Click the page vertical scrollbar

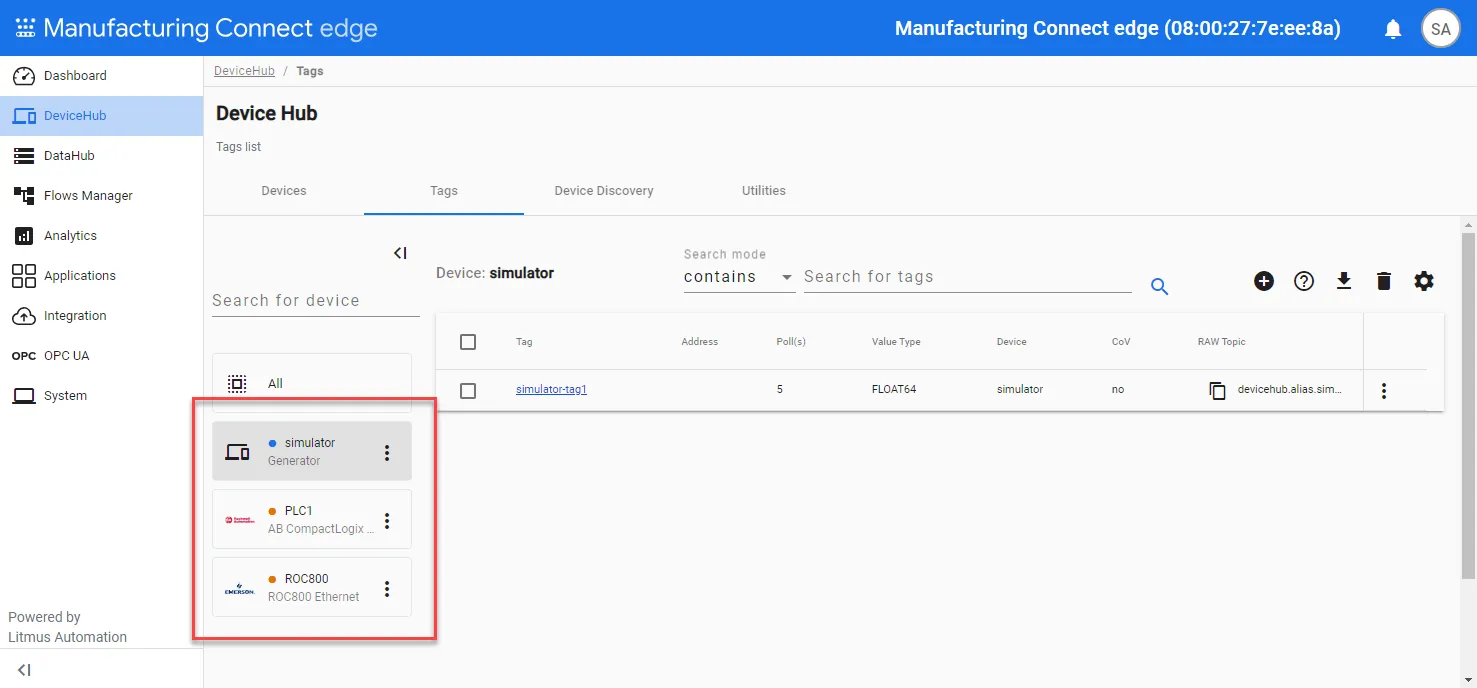pos(1468,405)
